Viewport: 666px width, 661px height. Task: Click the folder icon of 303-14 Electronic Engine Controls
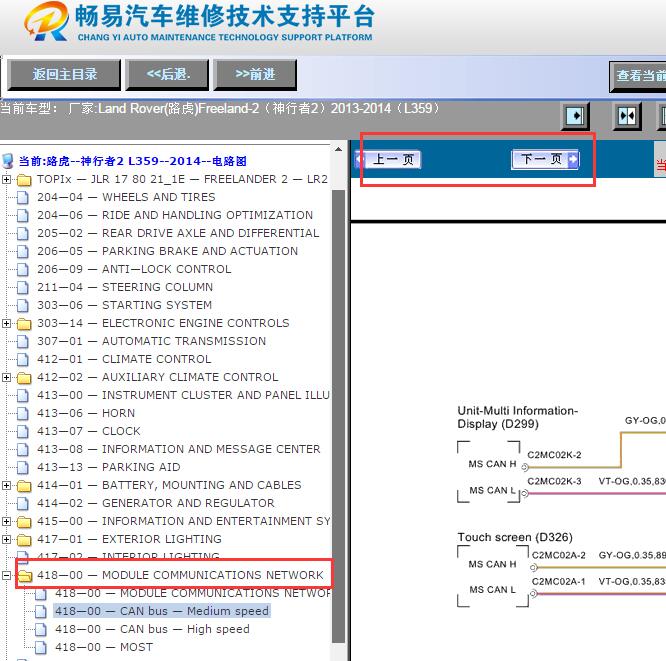(24, 324)
